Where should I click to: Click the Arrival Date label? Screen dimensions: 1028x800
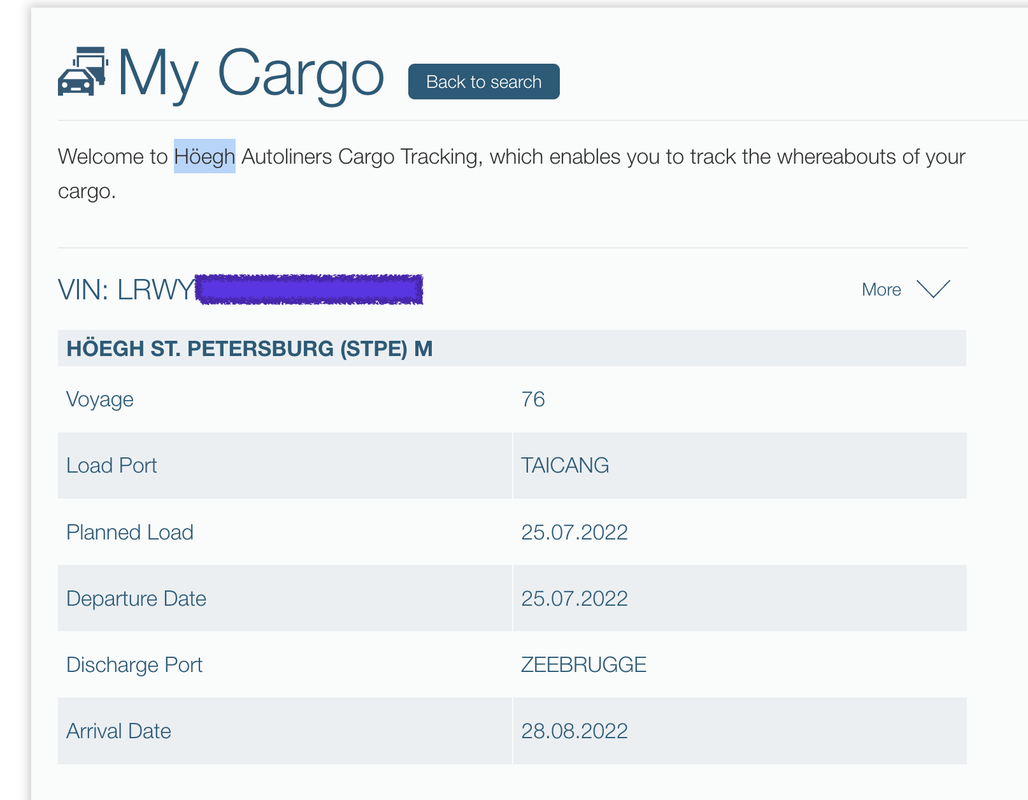[x=119, y=731]
